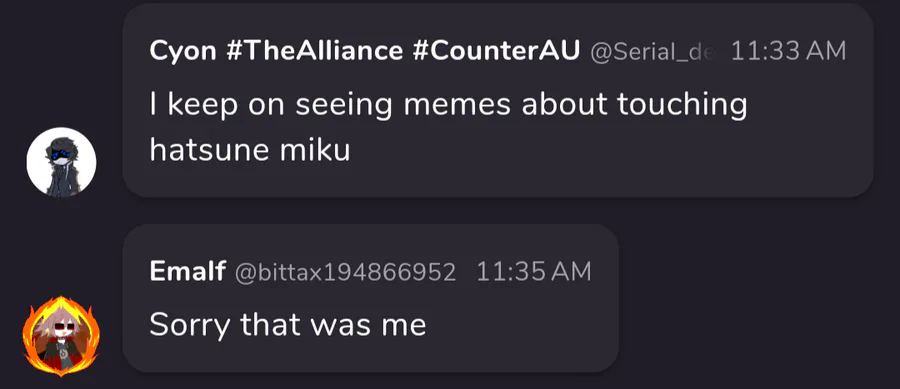
Task: Select the "Sorry that was me" message text
Action: [288, 325]
